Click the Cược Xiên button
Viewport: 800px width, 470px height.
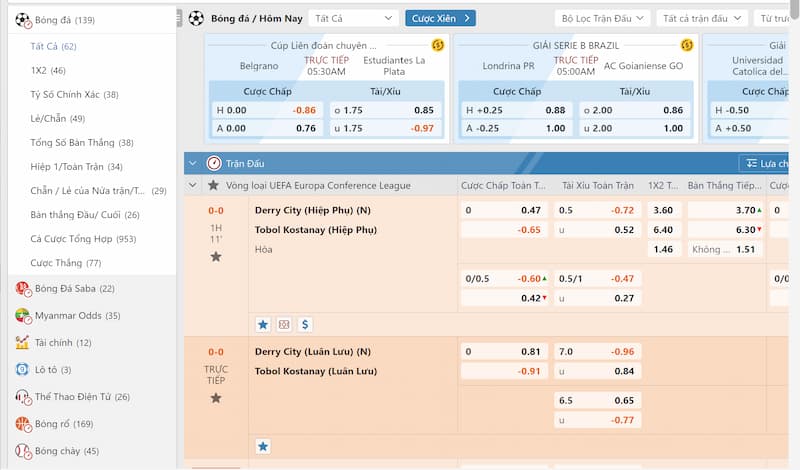tap(440, 18)
